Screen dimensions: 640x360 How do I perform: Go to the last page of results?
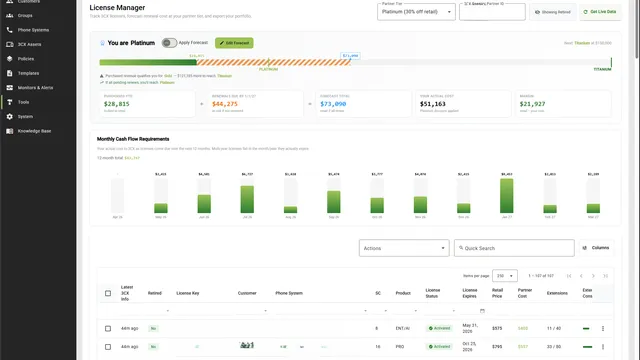(x=605, y=276)
